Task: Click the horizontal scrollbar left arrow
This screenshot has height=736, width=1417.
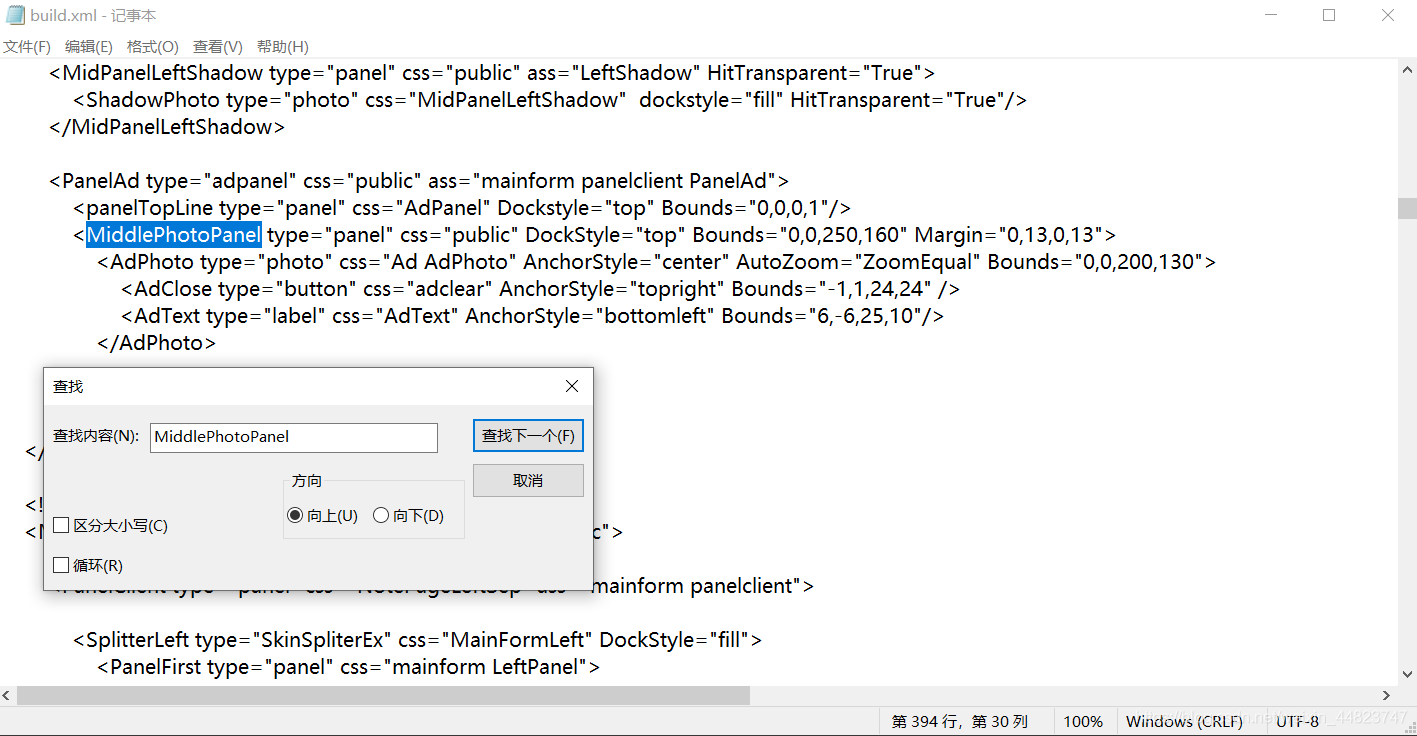Action: pos(8,695)
